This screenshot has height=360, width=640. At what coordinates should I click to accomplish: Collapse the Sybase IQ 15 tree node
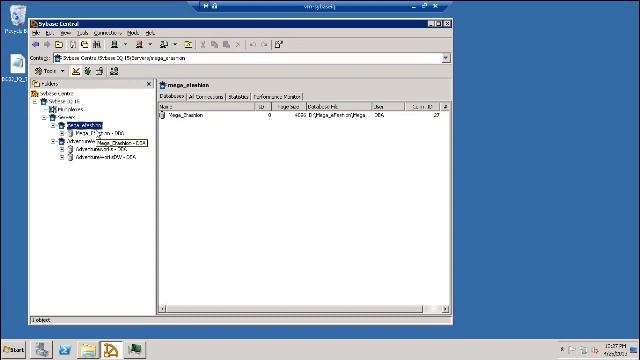(35, 101)
